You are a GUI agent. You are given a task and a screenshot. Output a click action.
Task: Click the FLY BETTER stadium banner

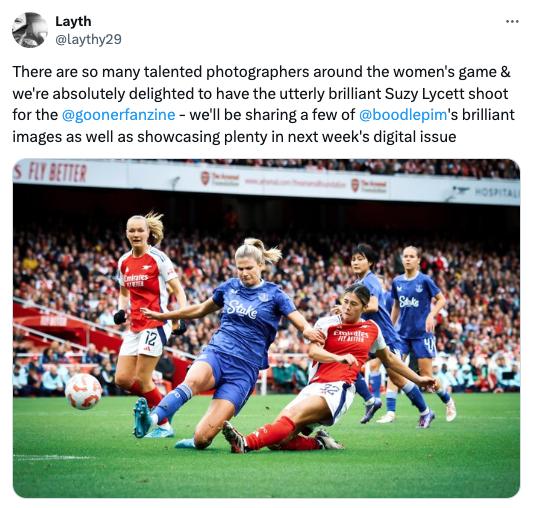coord(51,172)
